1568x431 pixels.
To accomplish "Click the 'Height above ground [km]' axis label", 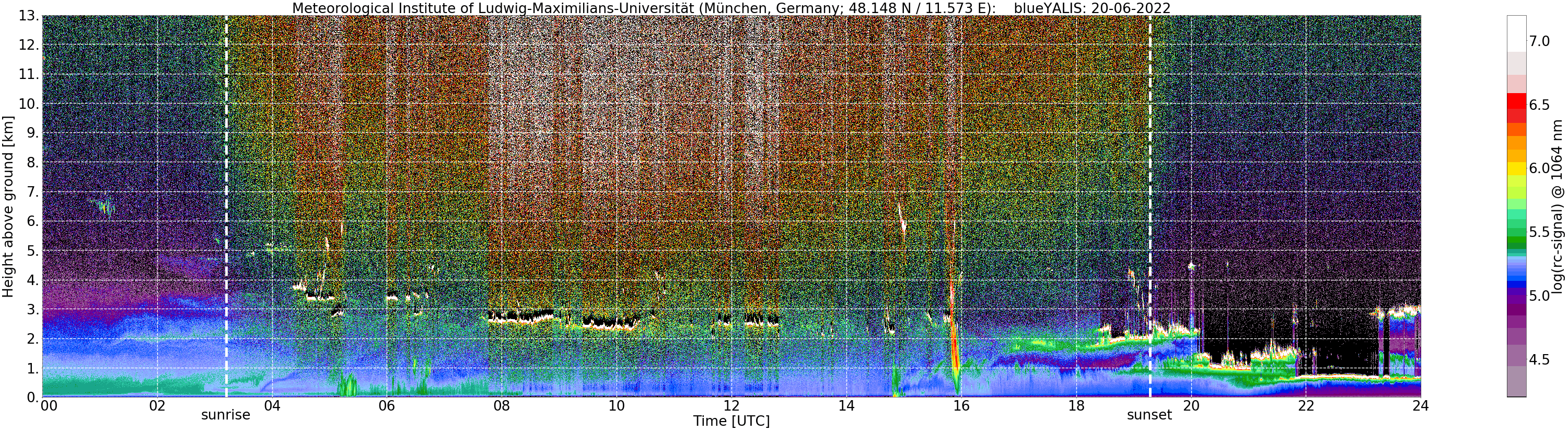I will tap(8, 206).
